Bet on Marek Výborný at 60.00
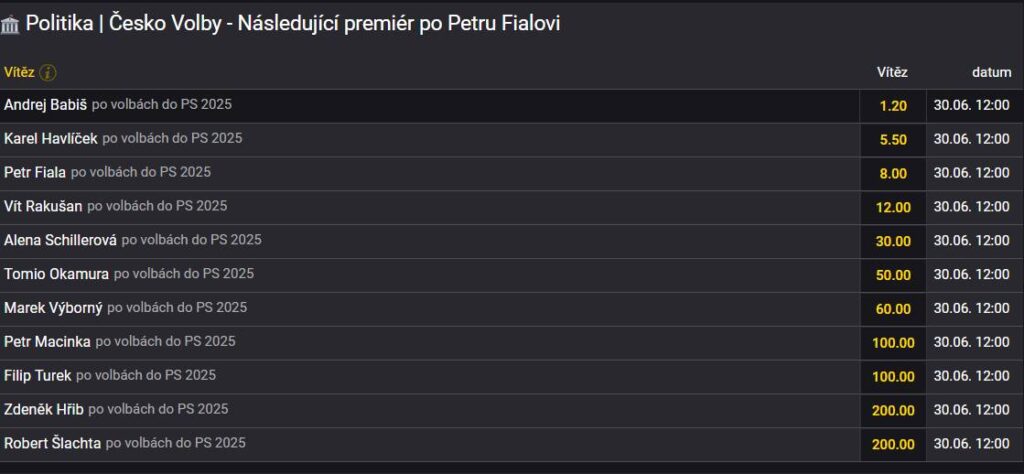The width and height of the screenshot is (1024, 474). [x=892, y=309]
